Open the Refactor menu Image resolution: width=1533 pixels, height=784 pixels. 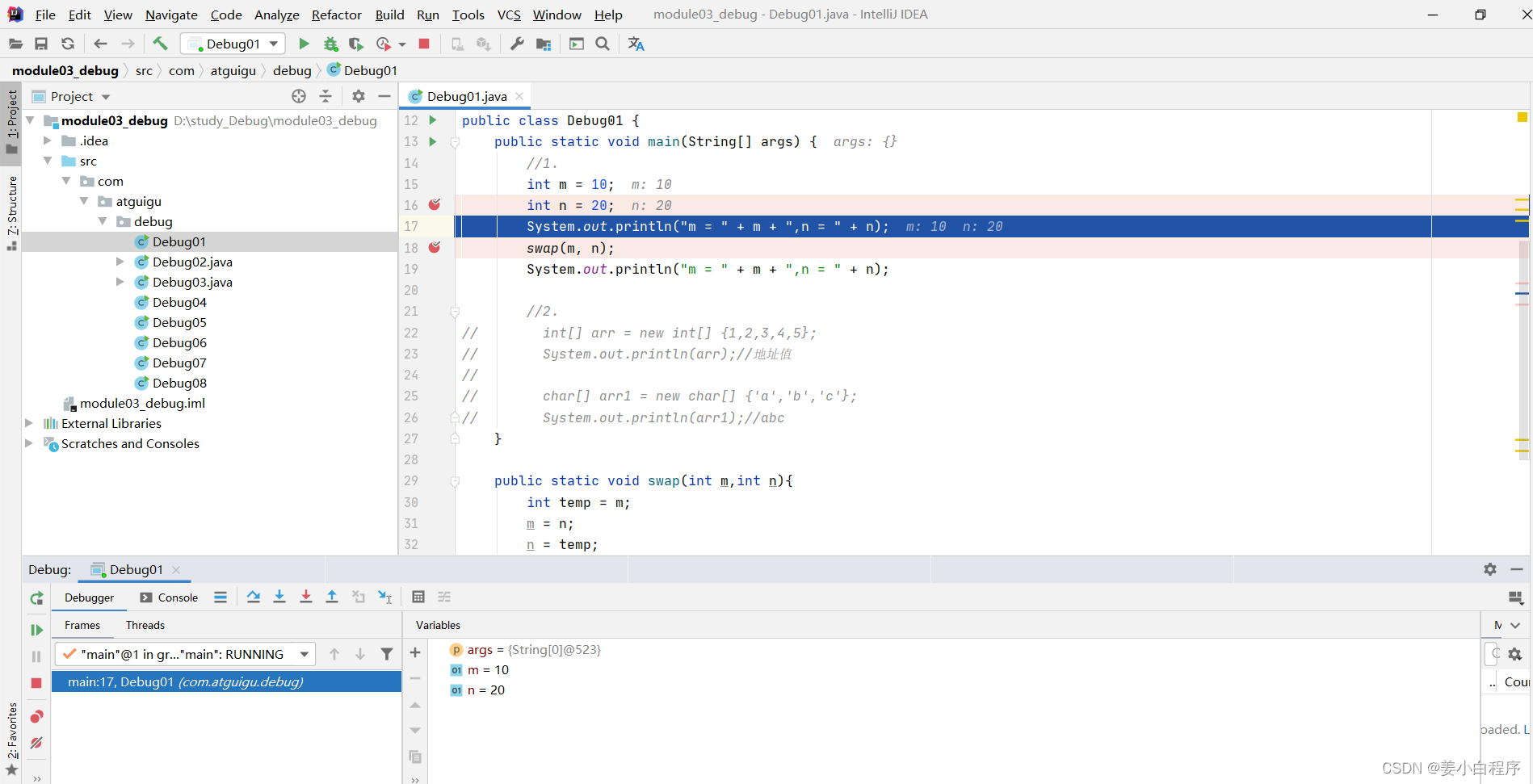(x=336, y=15)
